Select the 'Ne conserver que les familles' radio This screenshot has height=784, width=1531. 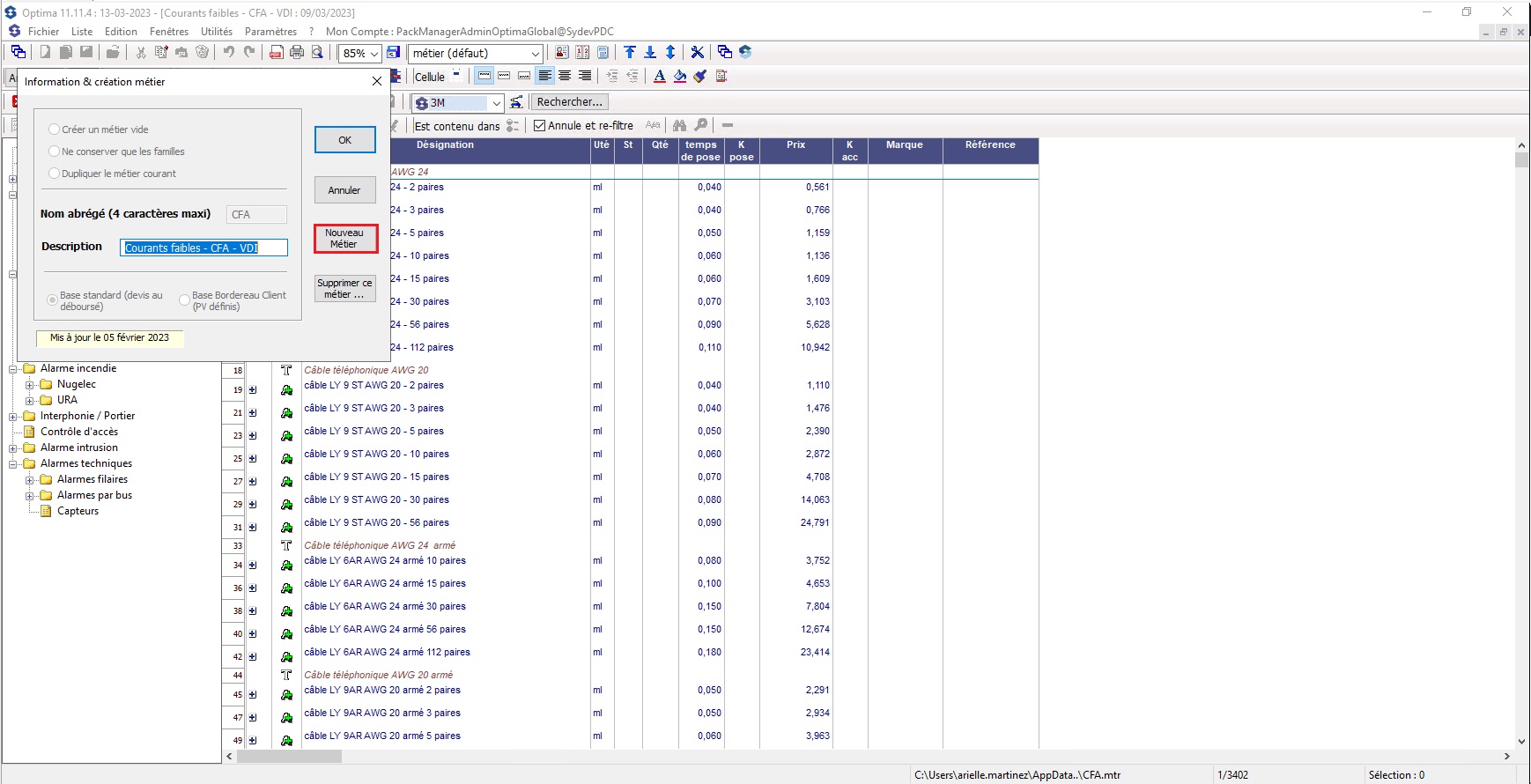[55, 152]
